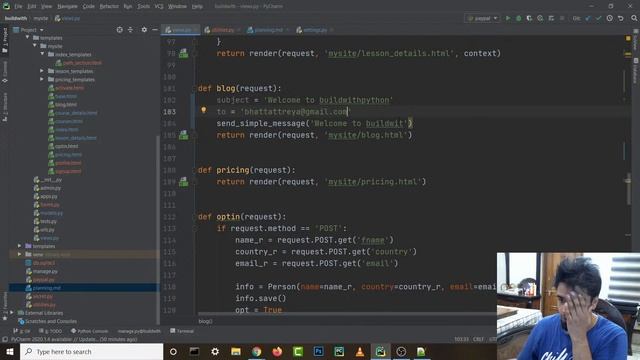Launch Firefox from the taskbar

[x=277, y=351]
